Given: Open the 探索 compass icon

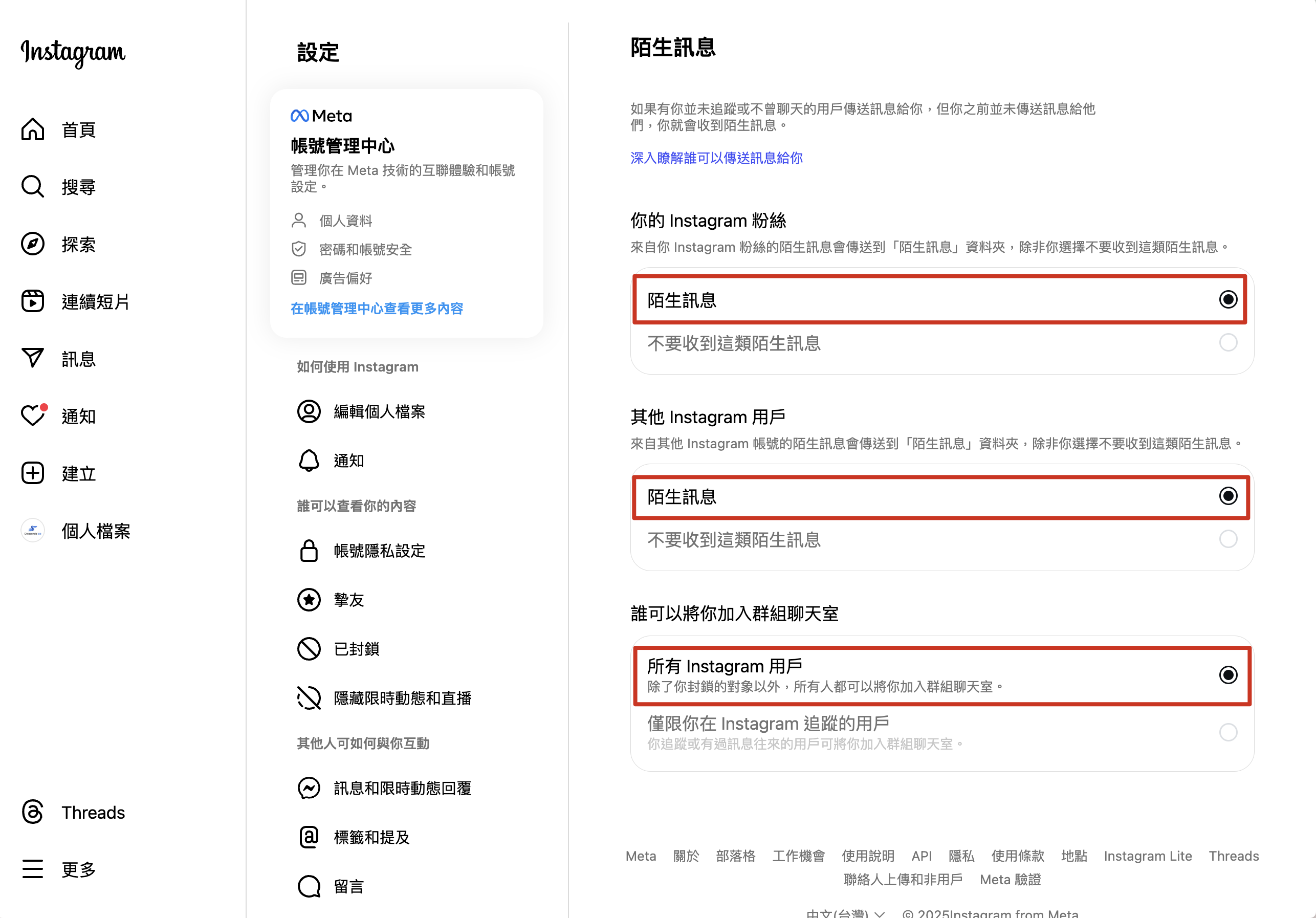Looking at the screenshot, I should 33,244.
